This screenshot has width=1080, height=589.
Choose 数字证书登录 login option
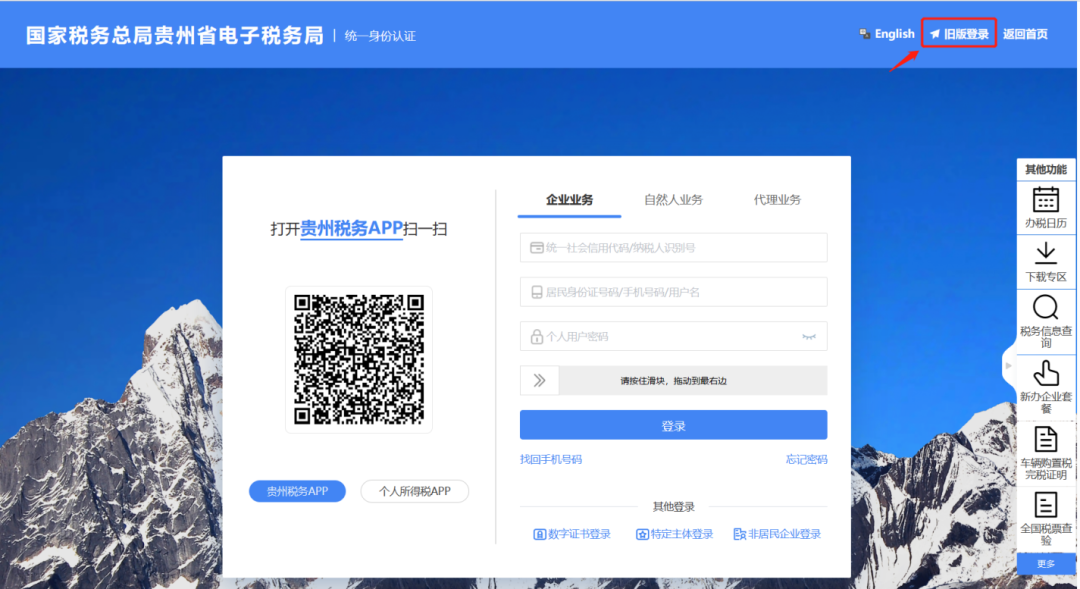[572, 534]
